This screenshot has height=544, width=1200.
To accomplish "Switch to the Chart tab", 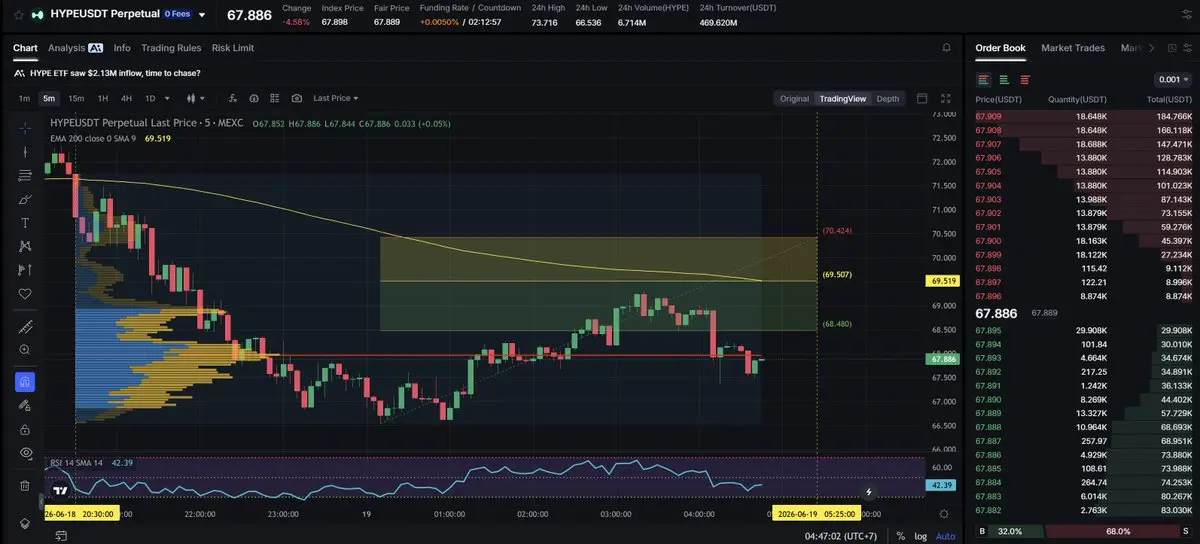I will pos(25,48).
